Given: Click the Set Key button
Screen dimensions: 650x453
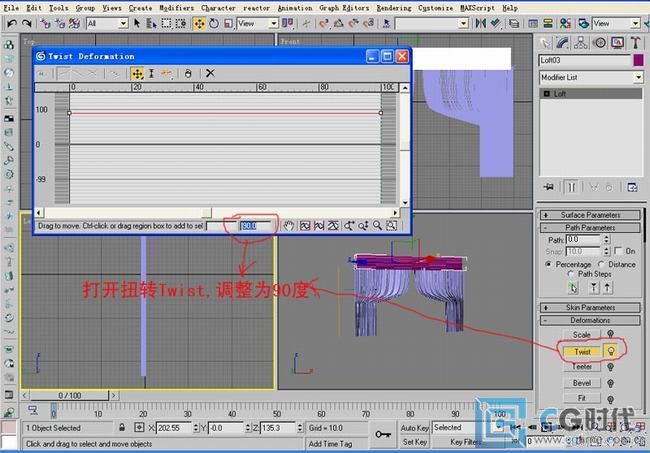Looking at the screenshot, I should click(415, 442).
